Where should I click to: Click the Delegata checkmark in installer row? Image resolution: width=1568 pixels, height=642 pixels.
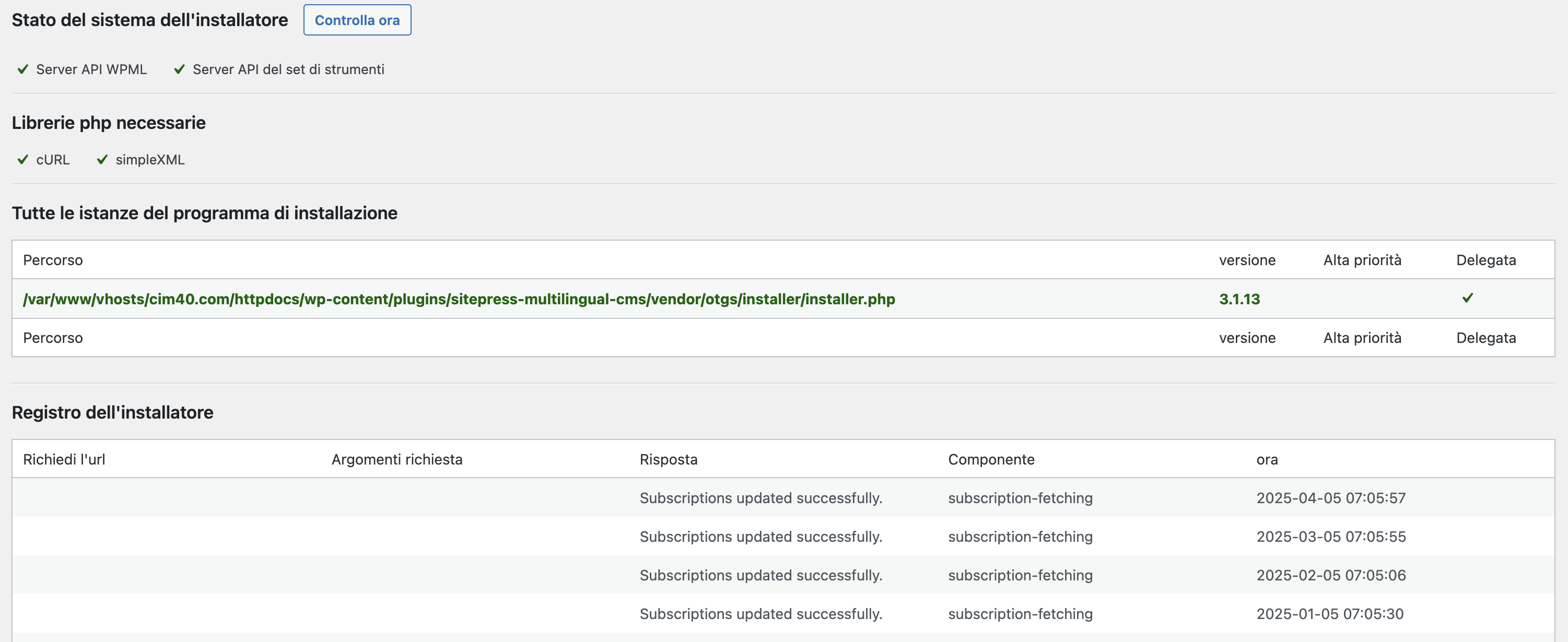point(1468,298)
